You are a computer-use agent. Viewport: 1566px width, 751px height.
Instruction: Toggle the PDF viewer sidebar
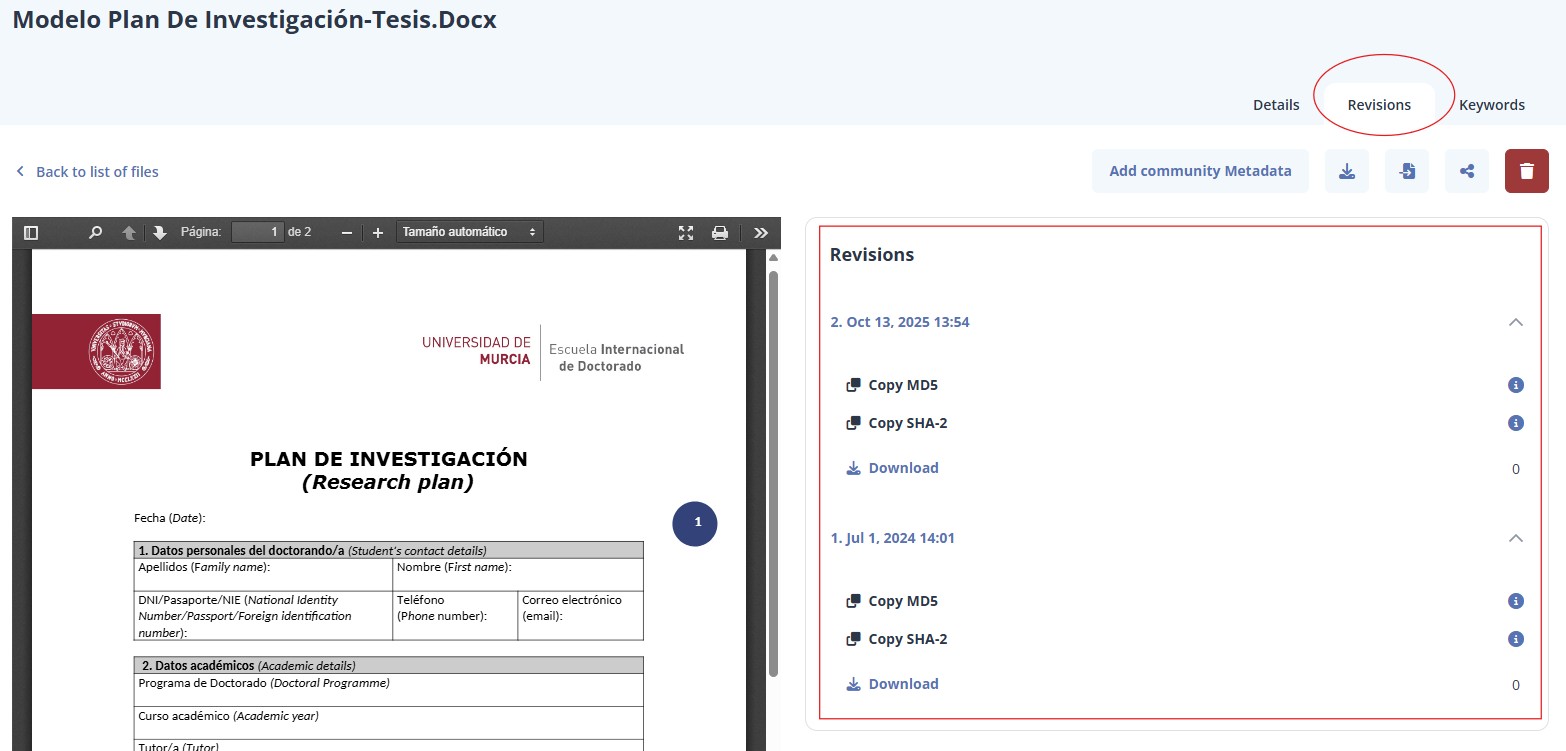[31, 233]
